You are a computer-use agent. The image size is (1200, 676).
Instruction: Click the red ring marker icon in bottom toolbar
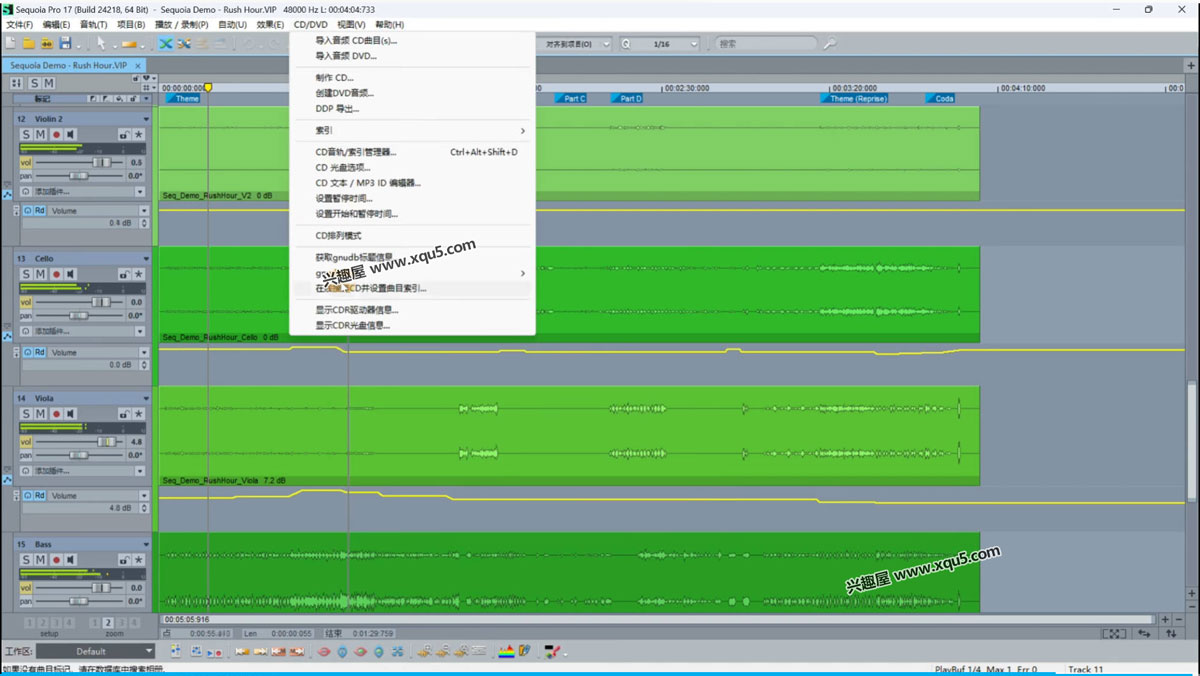(324, 652)
